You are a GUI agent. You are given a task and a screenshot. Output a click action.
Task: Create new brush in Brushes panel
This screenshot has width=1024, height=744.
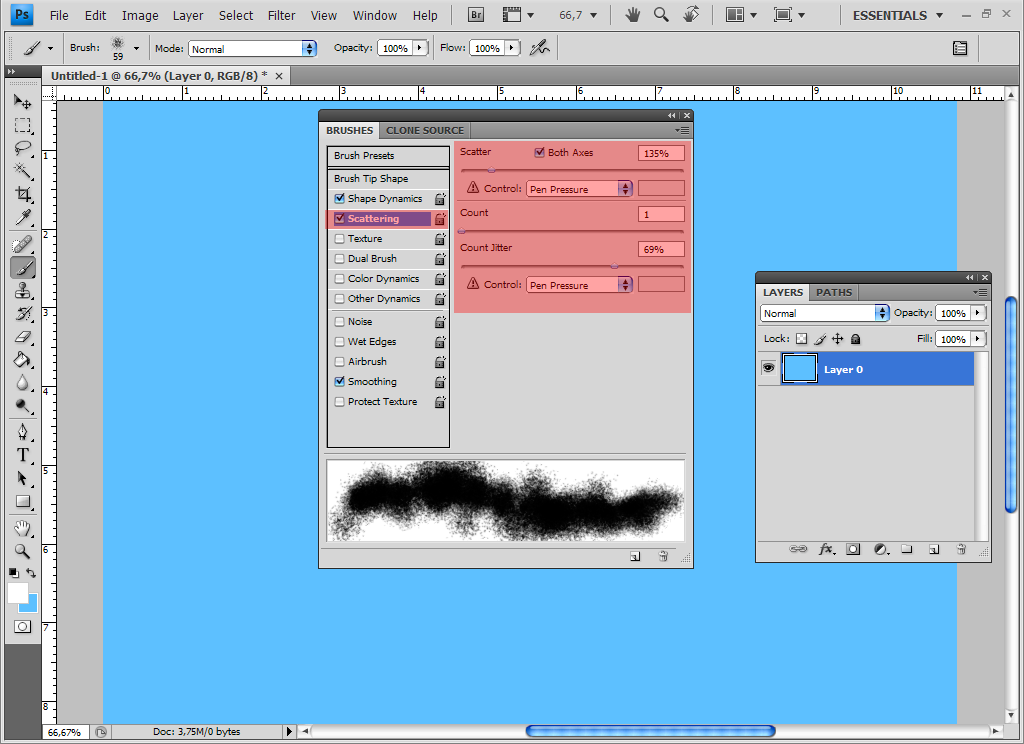[x=635, y=557]
